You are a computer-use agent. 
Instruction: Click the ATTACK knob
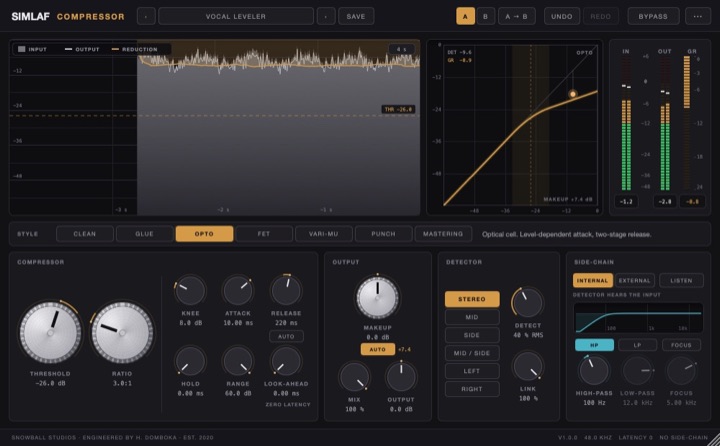pos(238,290)
